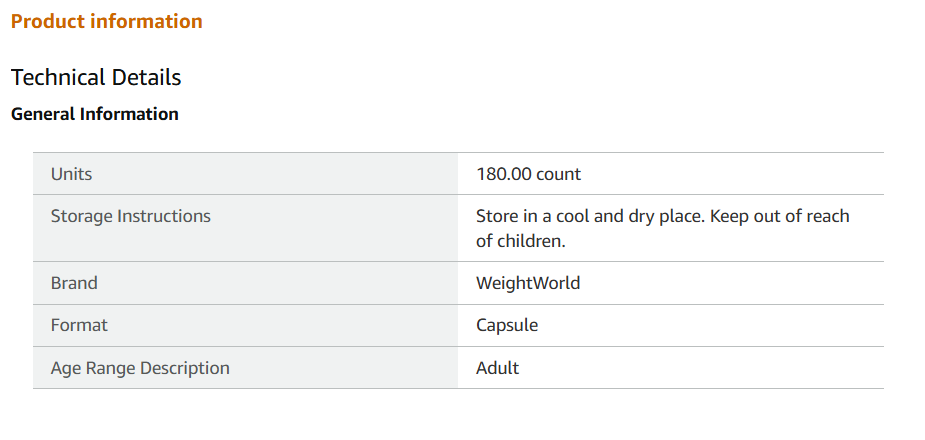This screenshot has width=925, height=440.
Task: Click the Units row label
Action: tap(71, 174)
